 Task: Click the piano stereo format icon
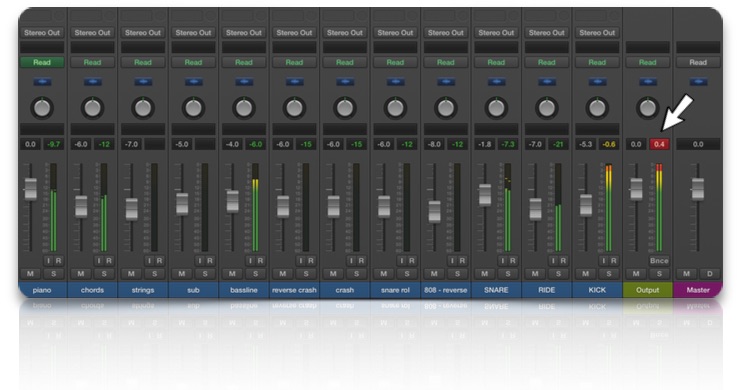tap(42, 82)
